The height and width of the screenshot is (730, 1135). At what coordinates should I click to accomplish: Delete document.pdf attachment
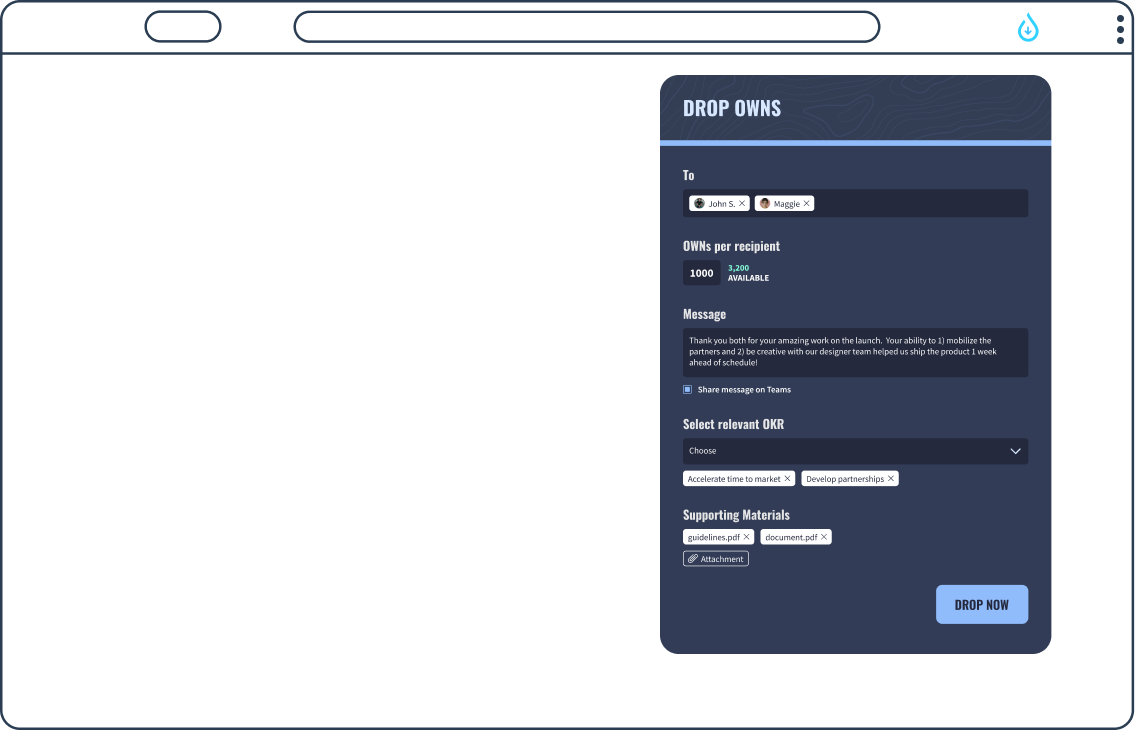point(824,537)
